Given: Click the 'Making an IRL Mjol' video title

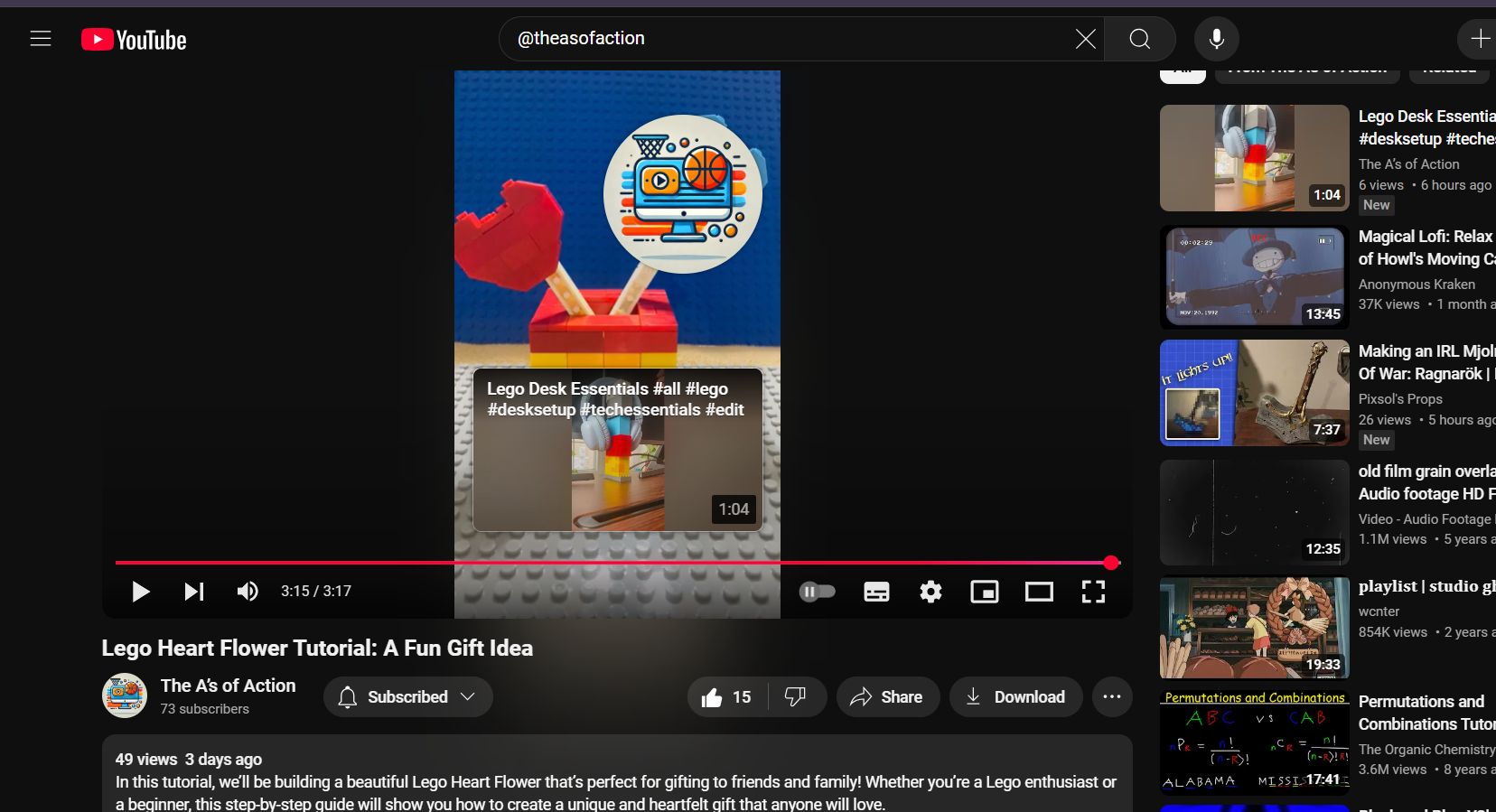Looking at the screenshot, I should pyautogui.click(x=1427, y=362).
